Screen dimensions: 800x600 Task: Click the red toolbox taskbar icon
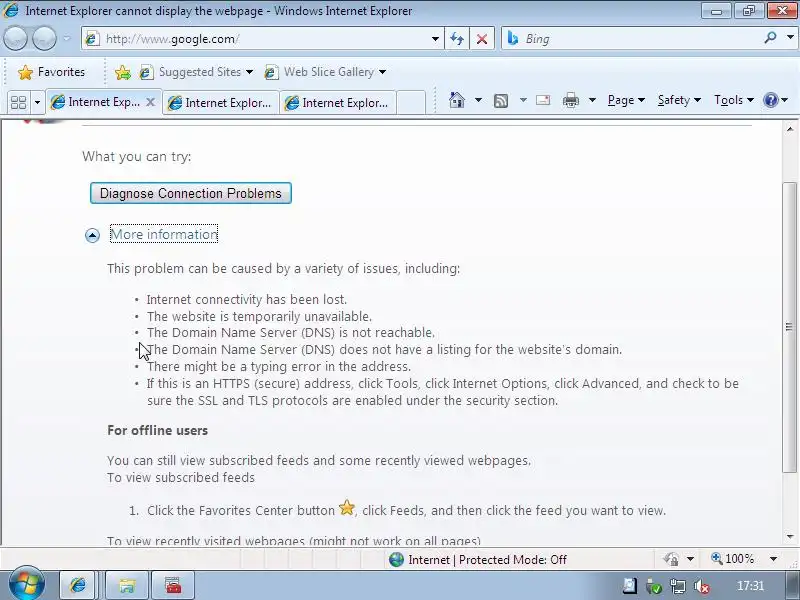coord(173,585)
